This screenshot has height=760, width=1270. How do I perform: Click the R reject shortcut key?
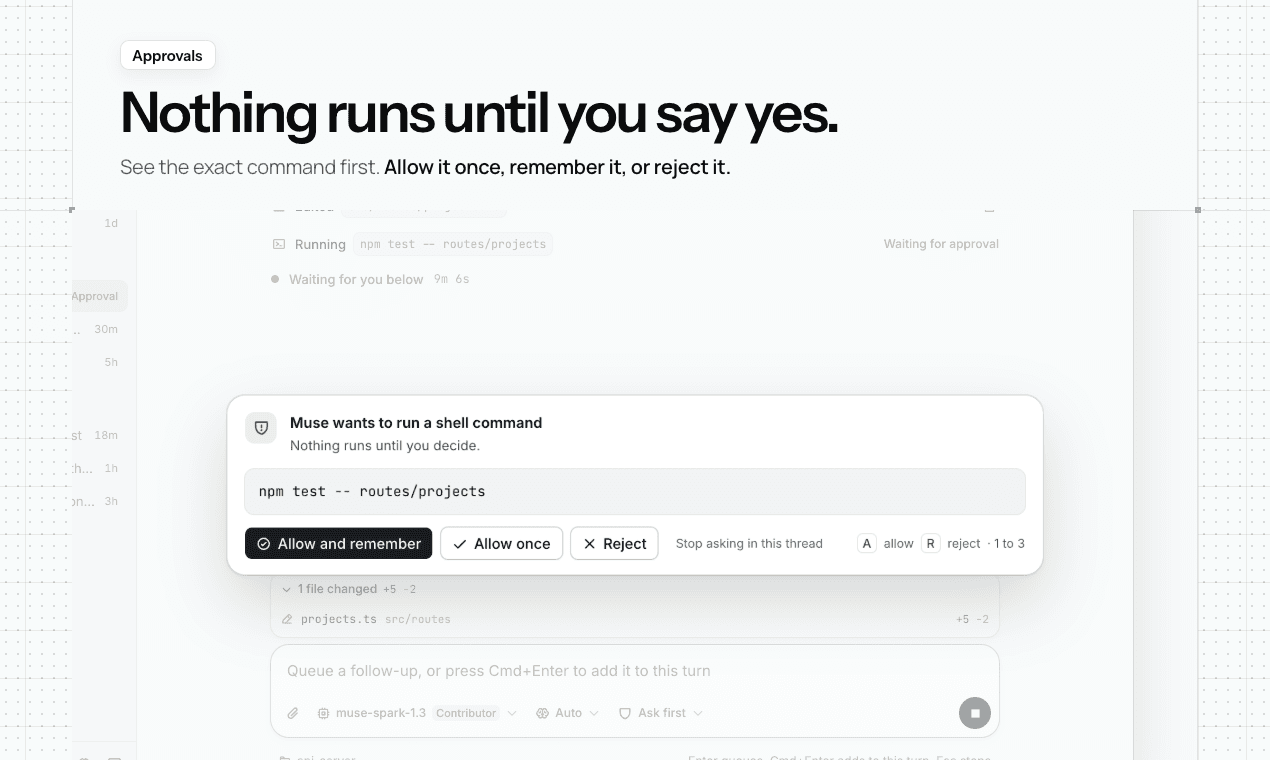click(930, 543)
